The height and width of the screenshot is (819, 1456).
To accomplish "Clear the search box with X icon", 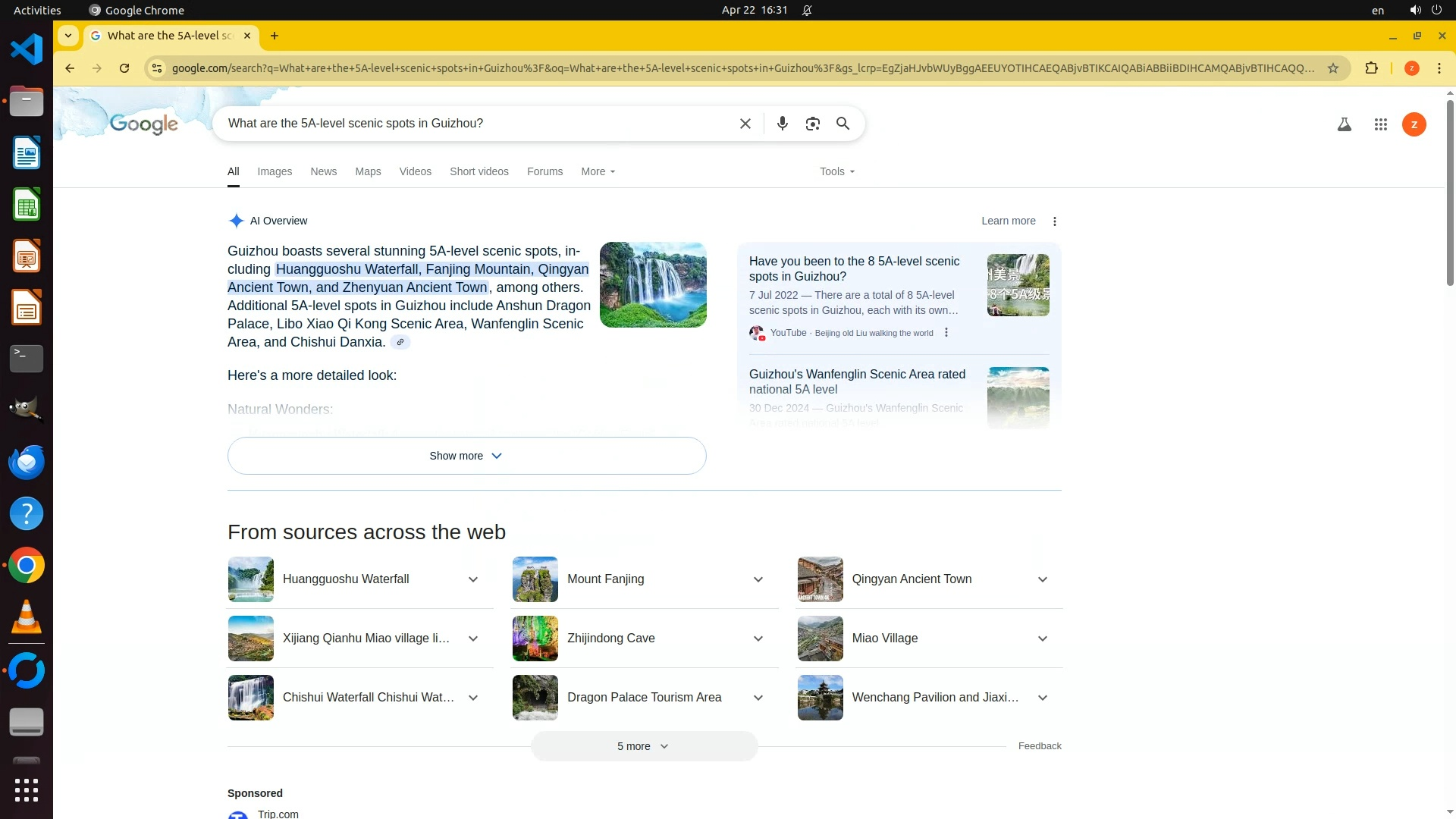I will click(745, 124).
